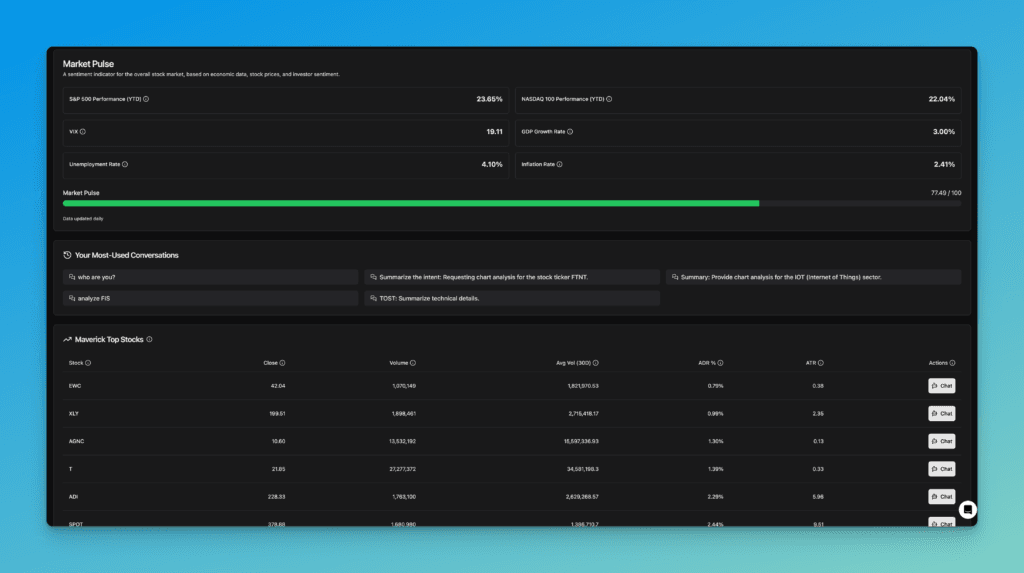The width and height of the screenshot is (1024, 573).
Task: Click the Close column header
Action: pyautogui.click(x=270, y=363)
